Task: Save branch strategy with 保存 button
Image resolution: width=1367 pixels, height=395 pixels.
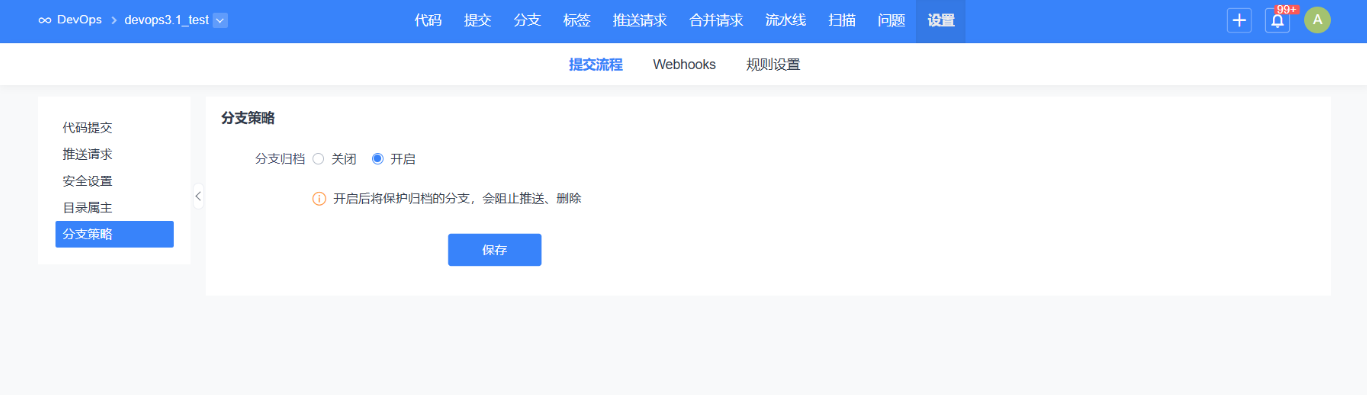Action: pyautogui.click(x=494, y=250)
